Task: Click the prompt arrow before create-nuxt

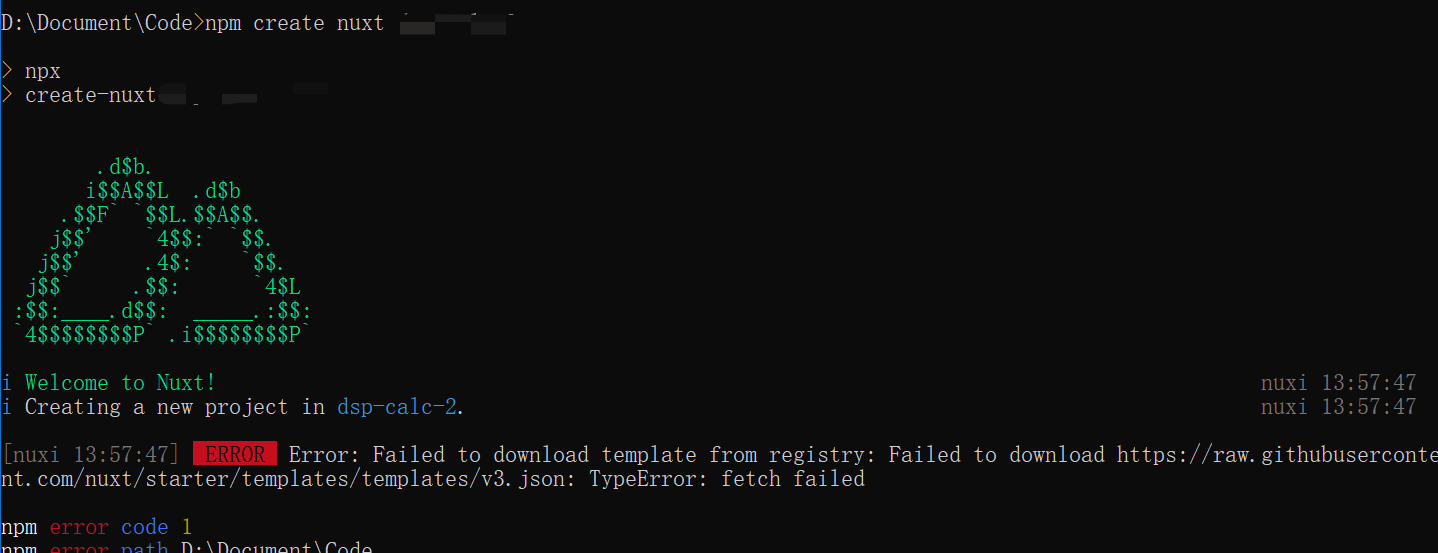Action: click(7, 95)
